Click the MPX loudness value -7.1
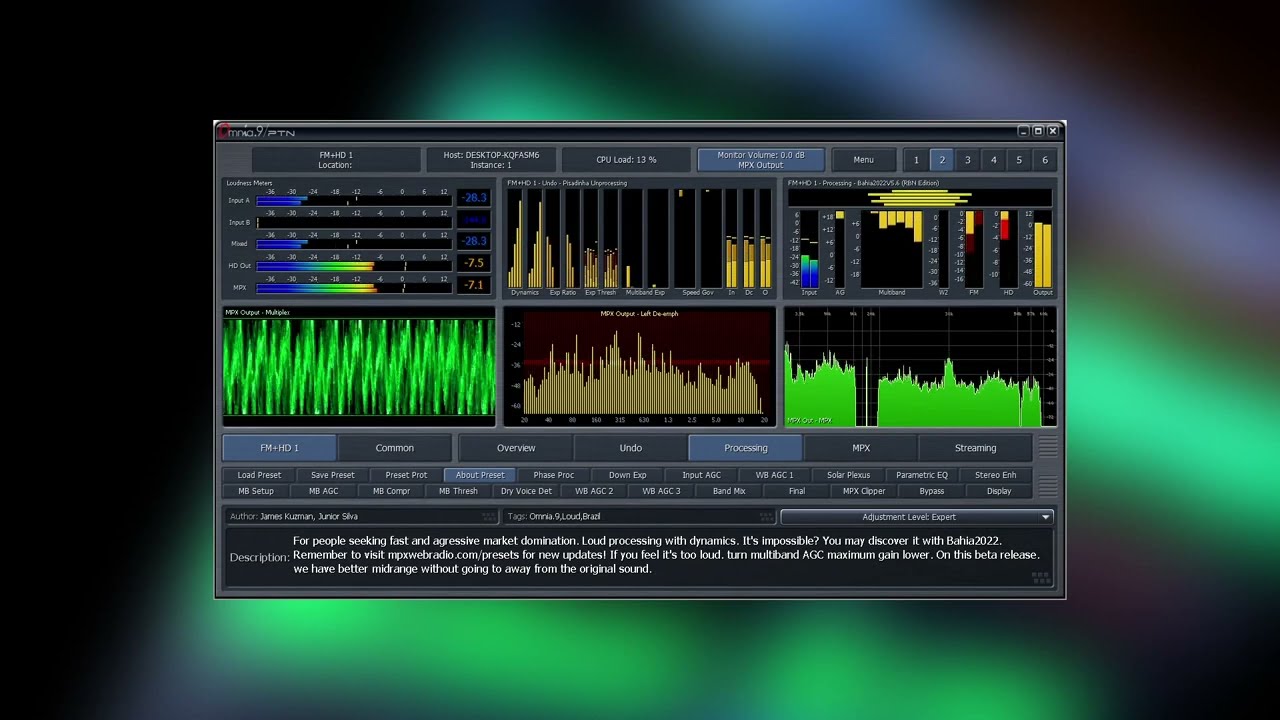 (x=474, y=285)
